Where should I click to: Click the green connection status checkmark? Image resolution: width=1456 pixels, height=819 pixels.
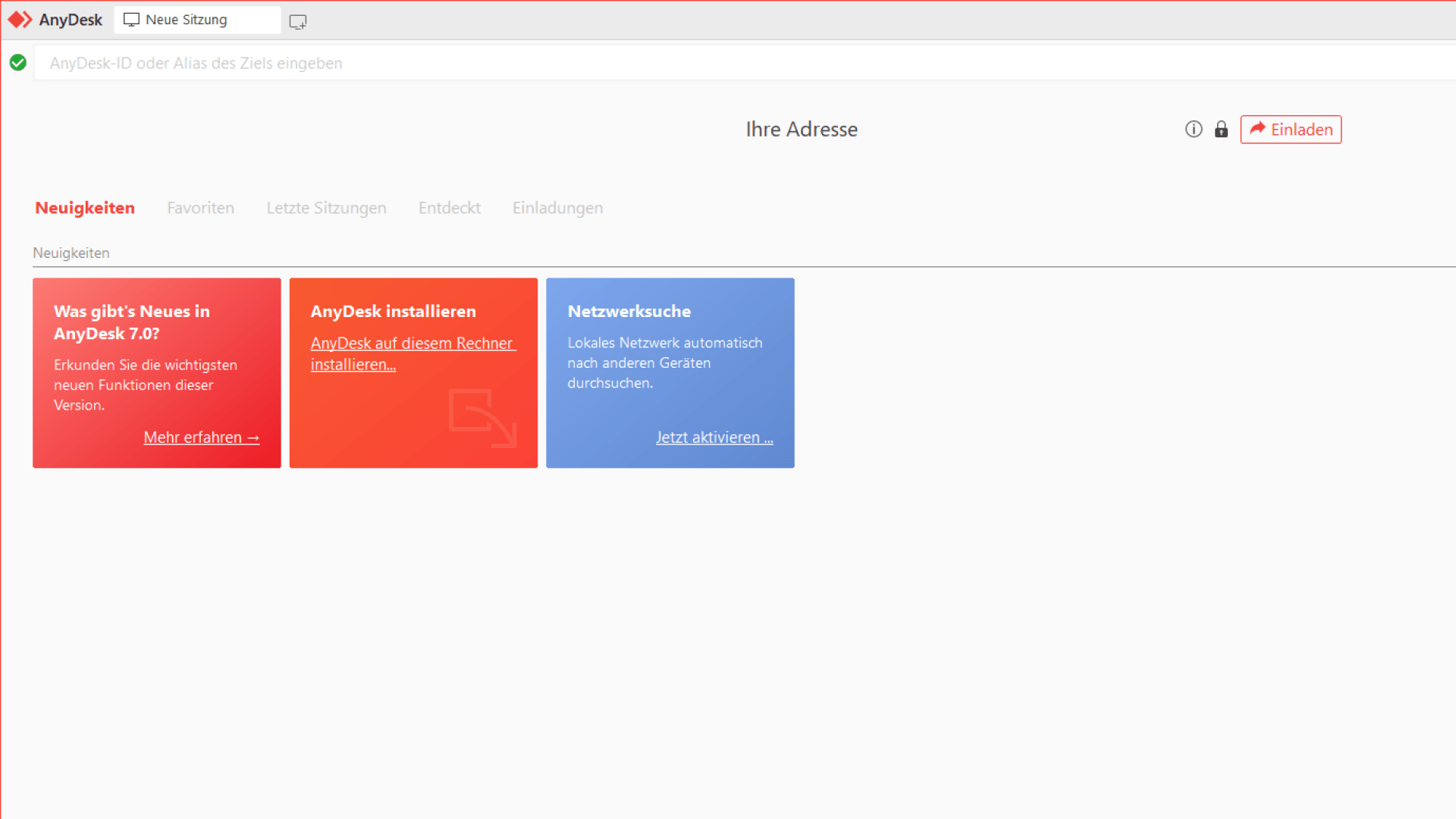[18, 63]
